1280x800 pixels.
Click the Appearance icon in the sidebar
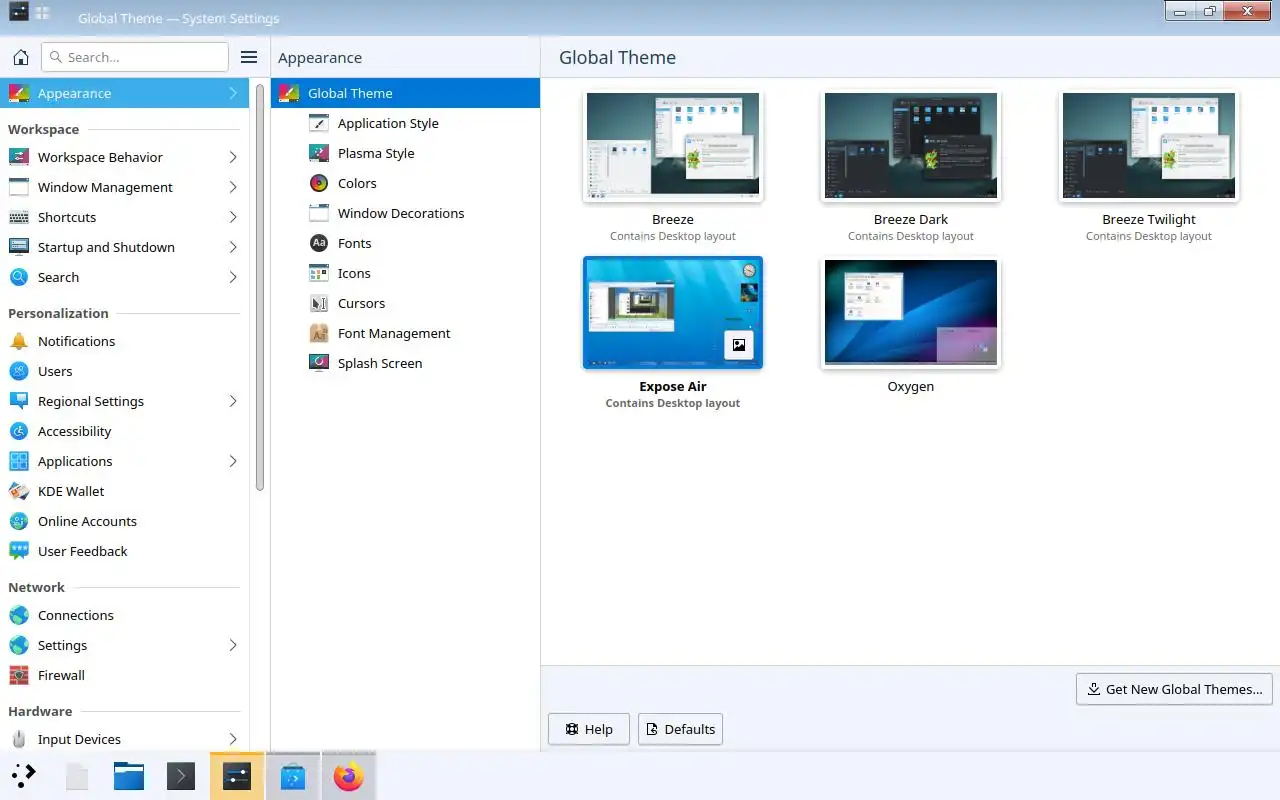click(18, 93)
